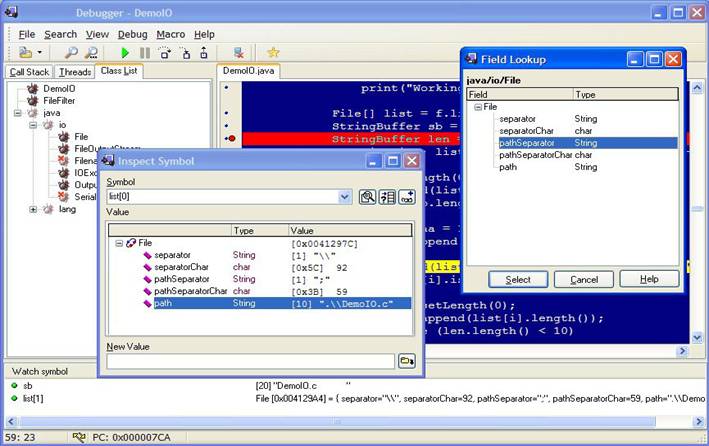Image resolution: width=709 pixels, height=446 pixels.
Task: Click the horizontal scrollbar in the watch panel
Action: click(336, 422)
